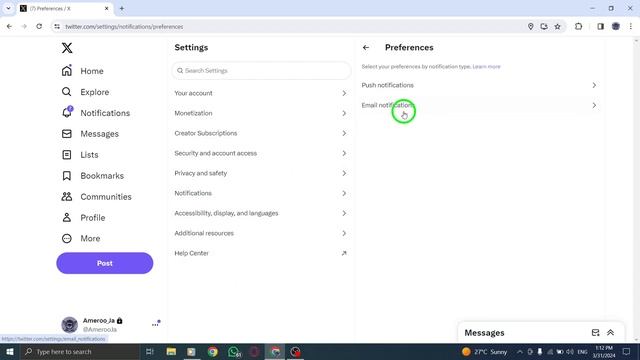Open Messages envelope in sidebar

(90, 134)
